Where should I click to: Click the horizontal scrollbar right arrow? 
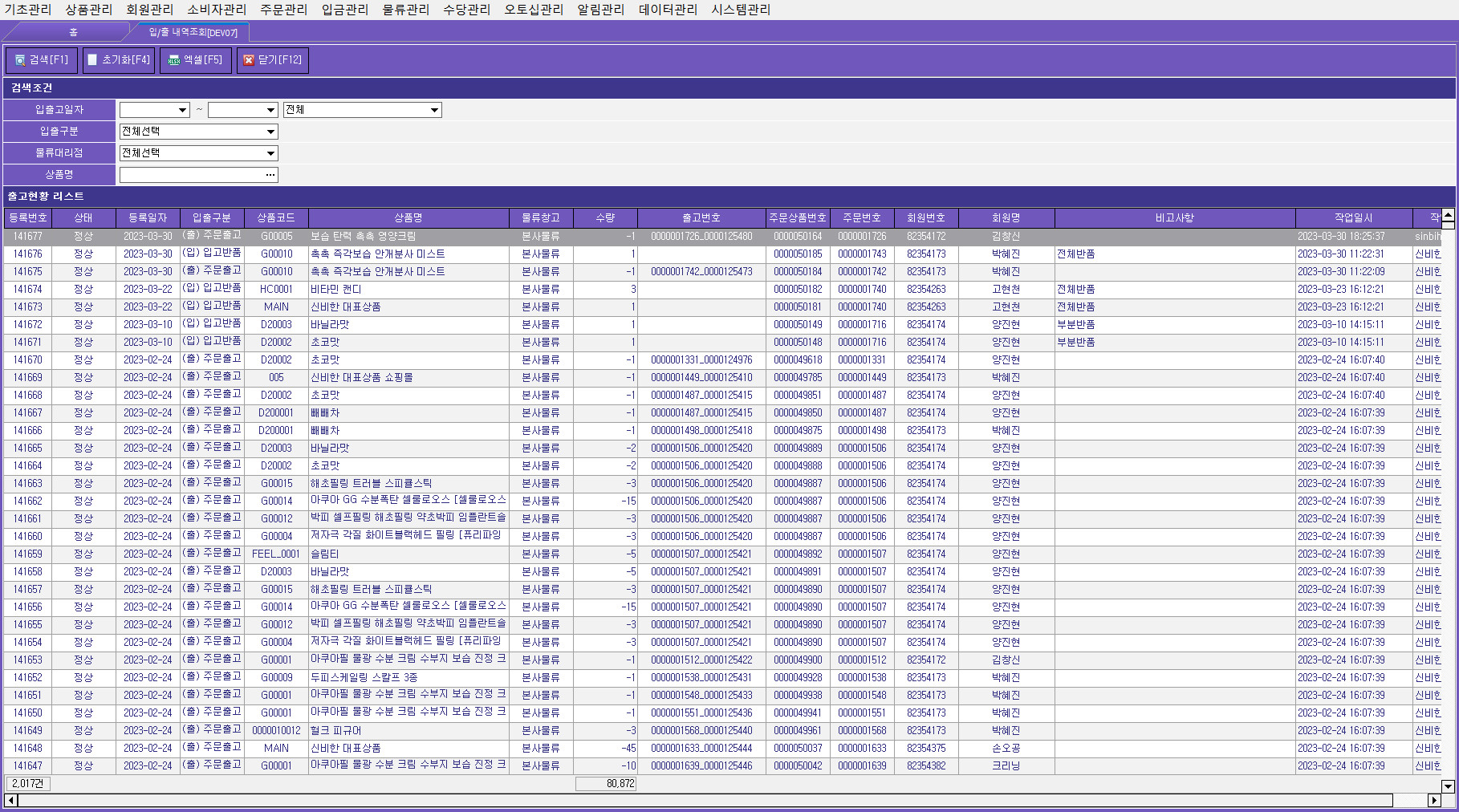[x=1435, y=800]
